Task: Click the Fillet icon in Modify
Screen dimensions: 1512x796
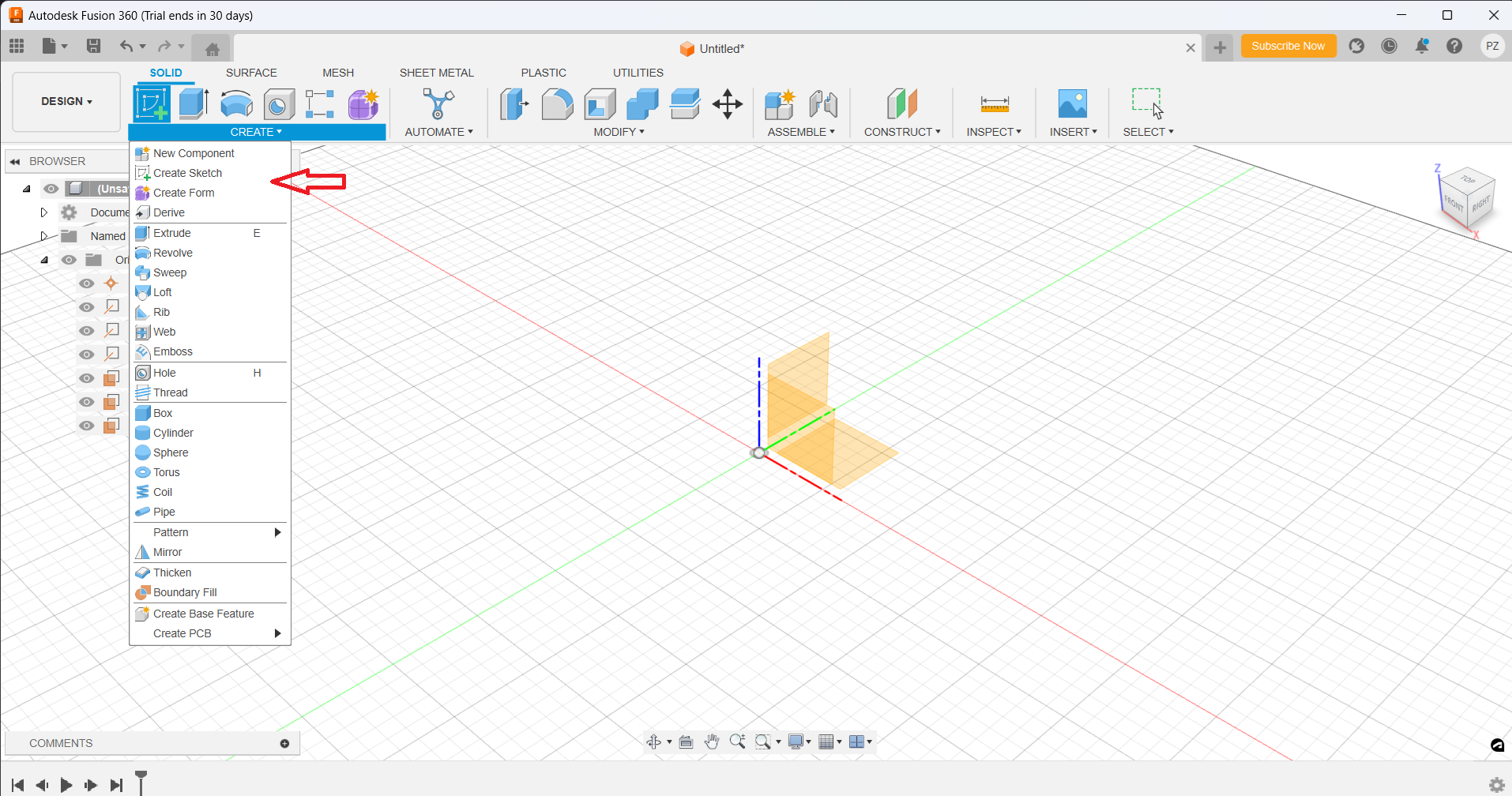Action: (557, 104)
